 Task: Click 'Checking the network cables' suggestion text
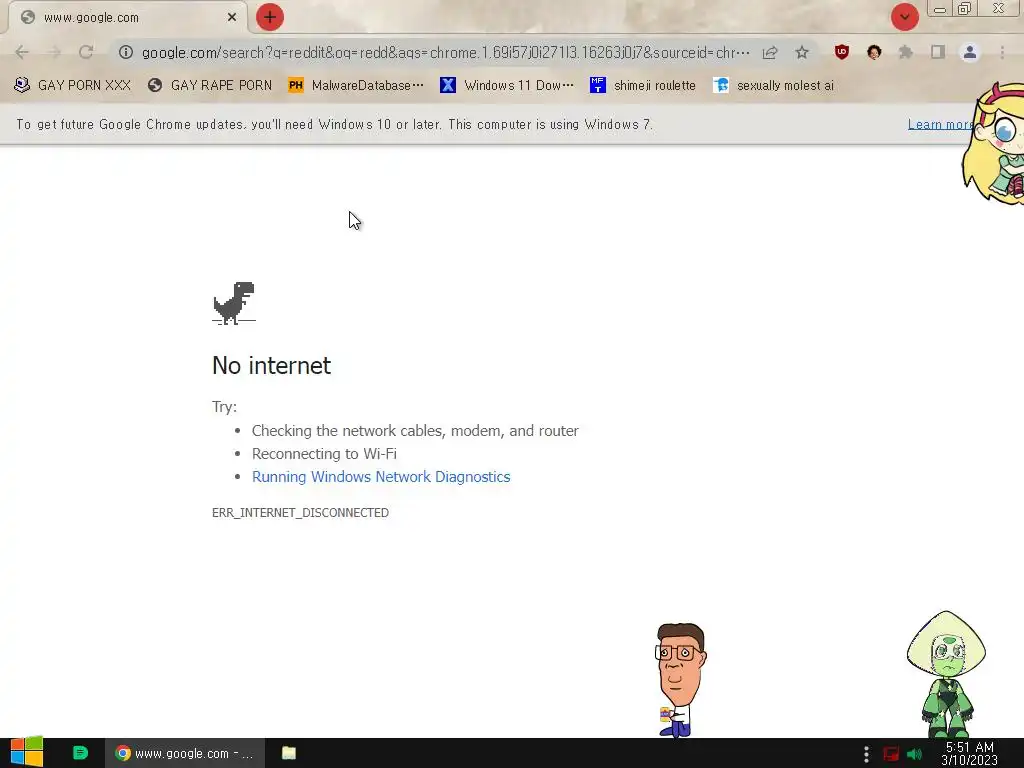pos(415,431)
